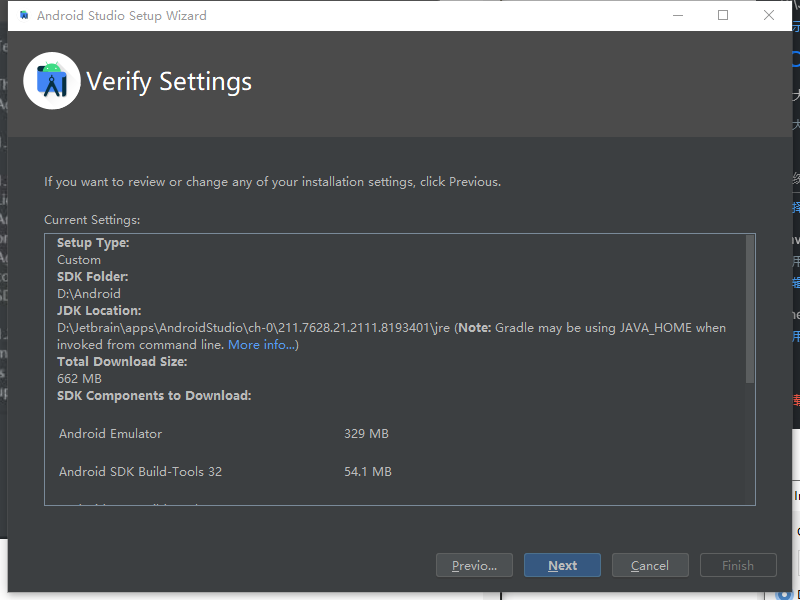Go back with the Previous button

[474, 565]
